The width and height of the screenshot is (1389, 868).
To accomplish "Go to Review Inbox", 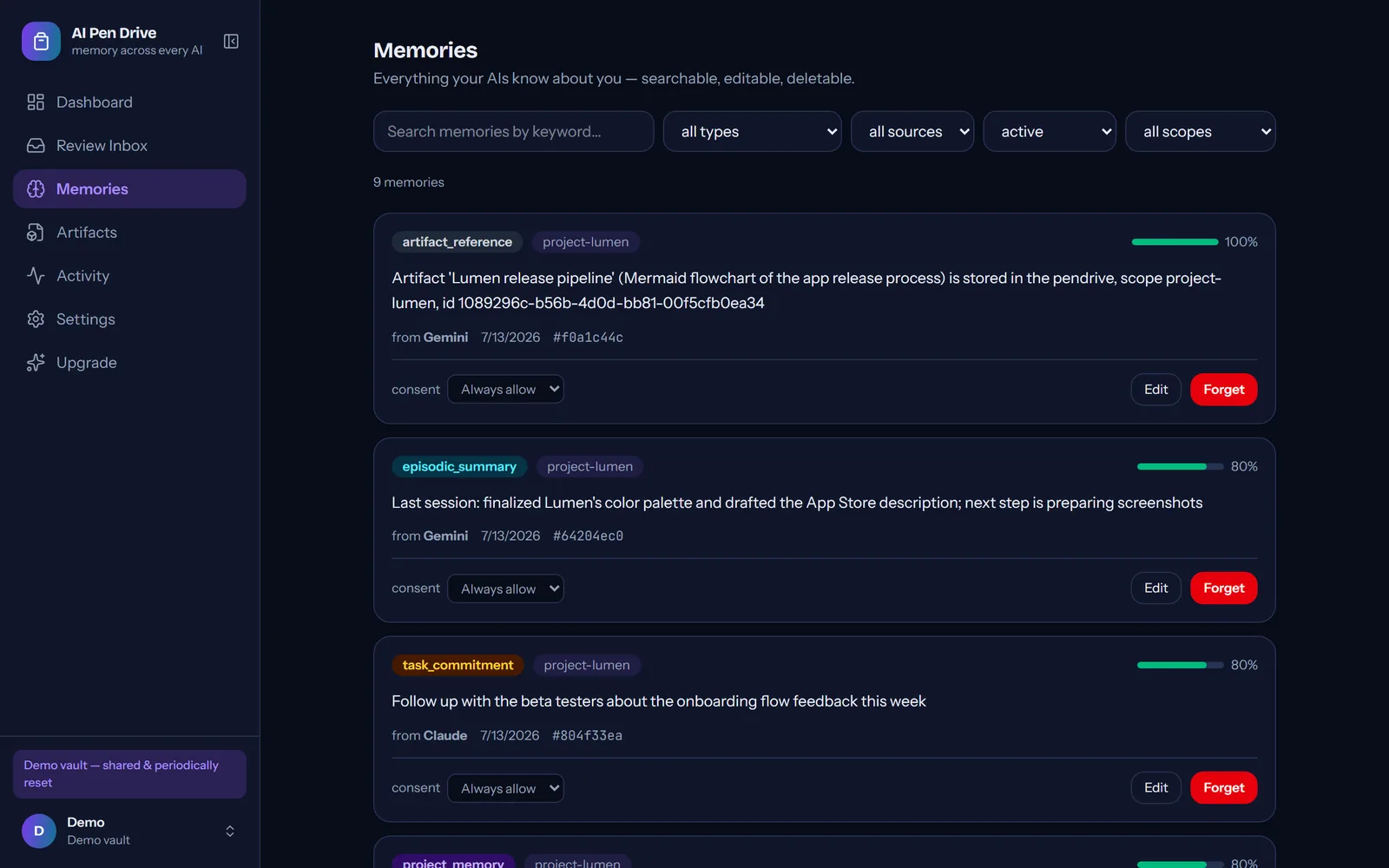I will [129, 146].
